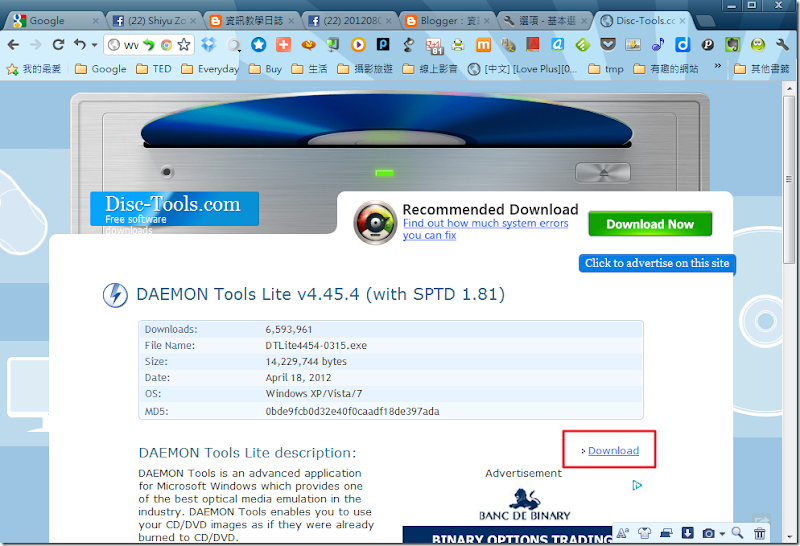Click the address bar URL field

pyautogui.click(x=131, y=45)
